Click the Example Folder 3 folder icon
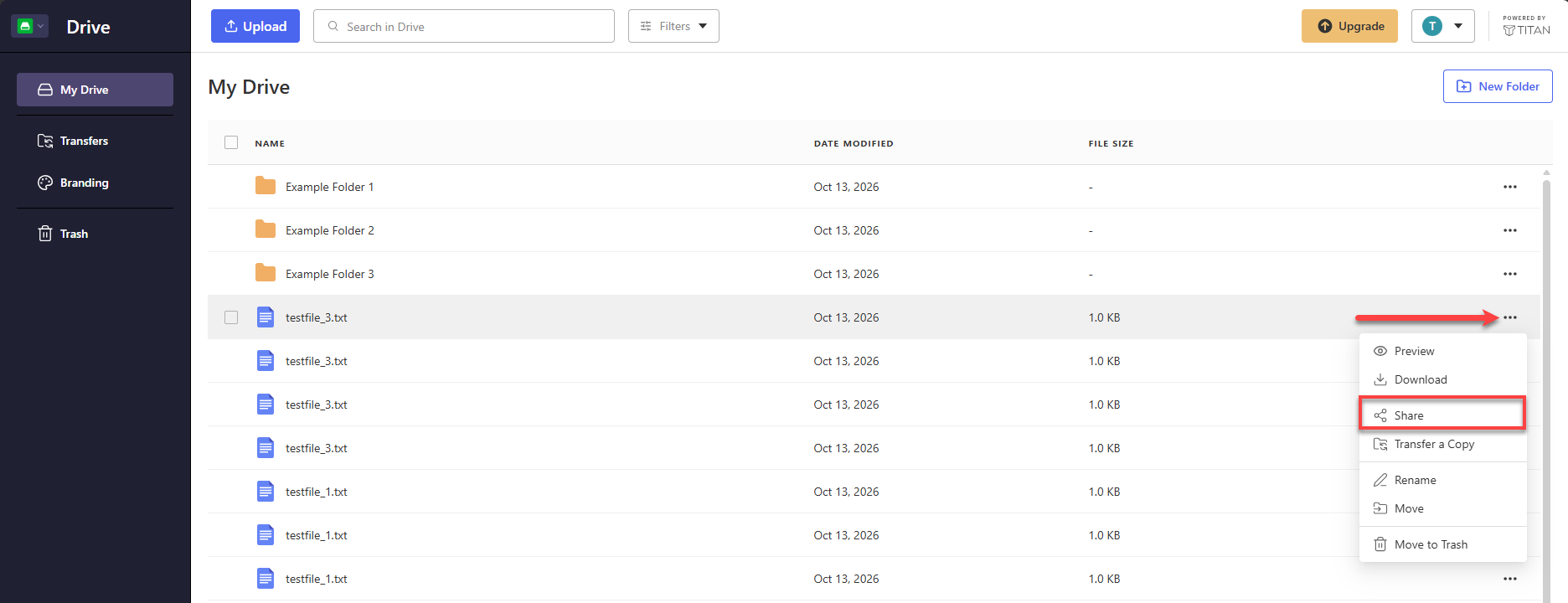 point(266,273)
